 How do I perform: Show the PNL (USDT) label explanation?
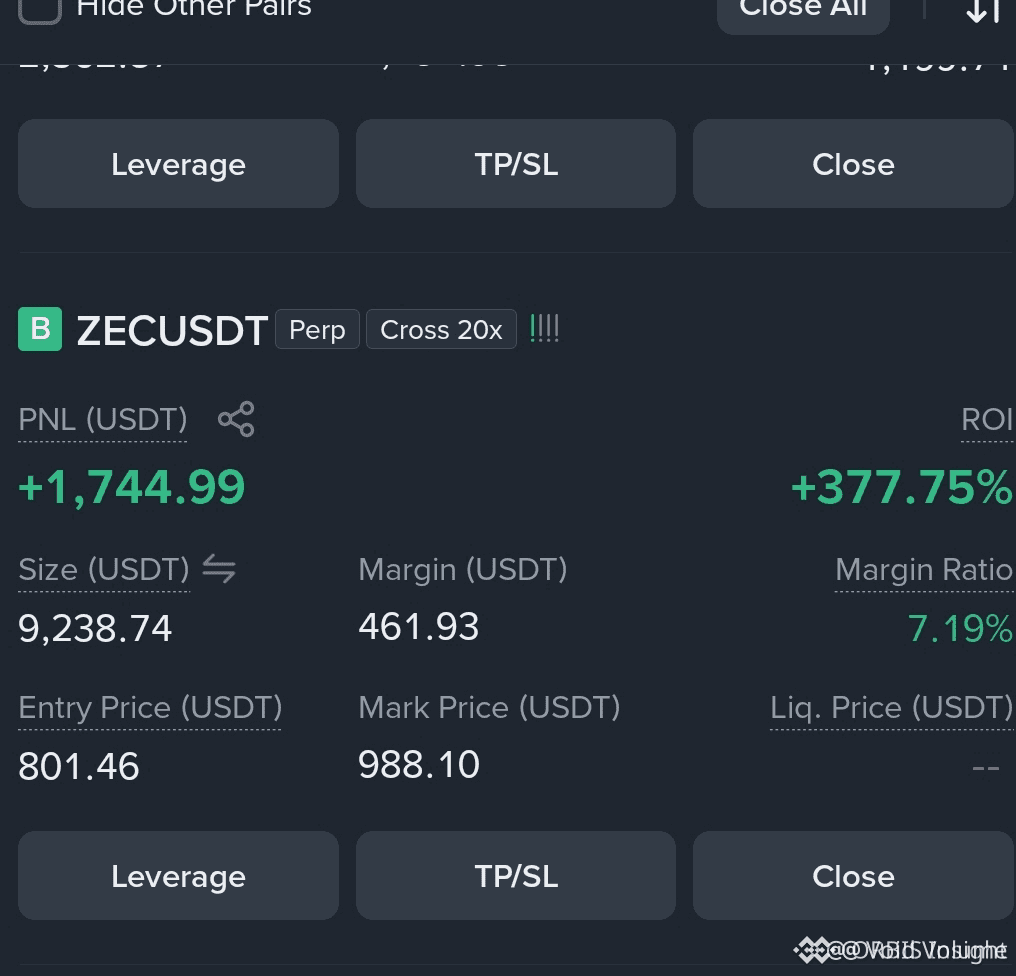pyautogui.click(x=102, y=419)
